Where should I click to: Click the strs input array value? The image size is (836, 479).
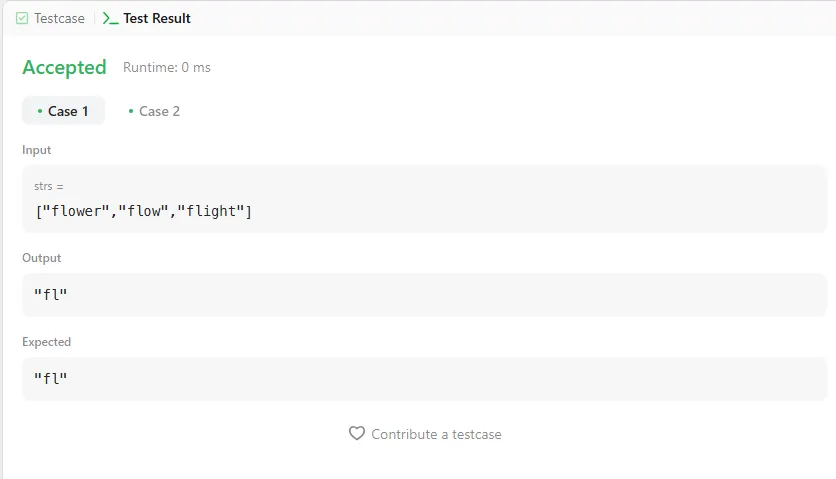[143, 211]
